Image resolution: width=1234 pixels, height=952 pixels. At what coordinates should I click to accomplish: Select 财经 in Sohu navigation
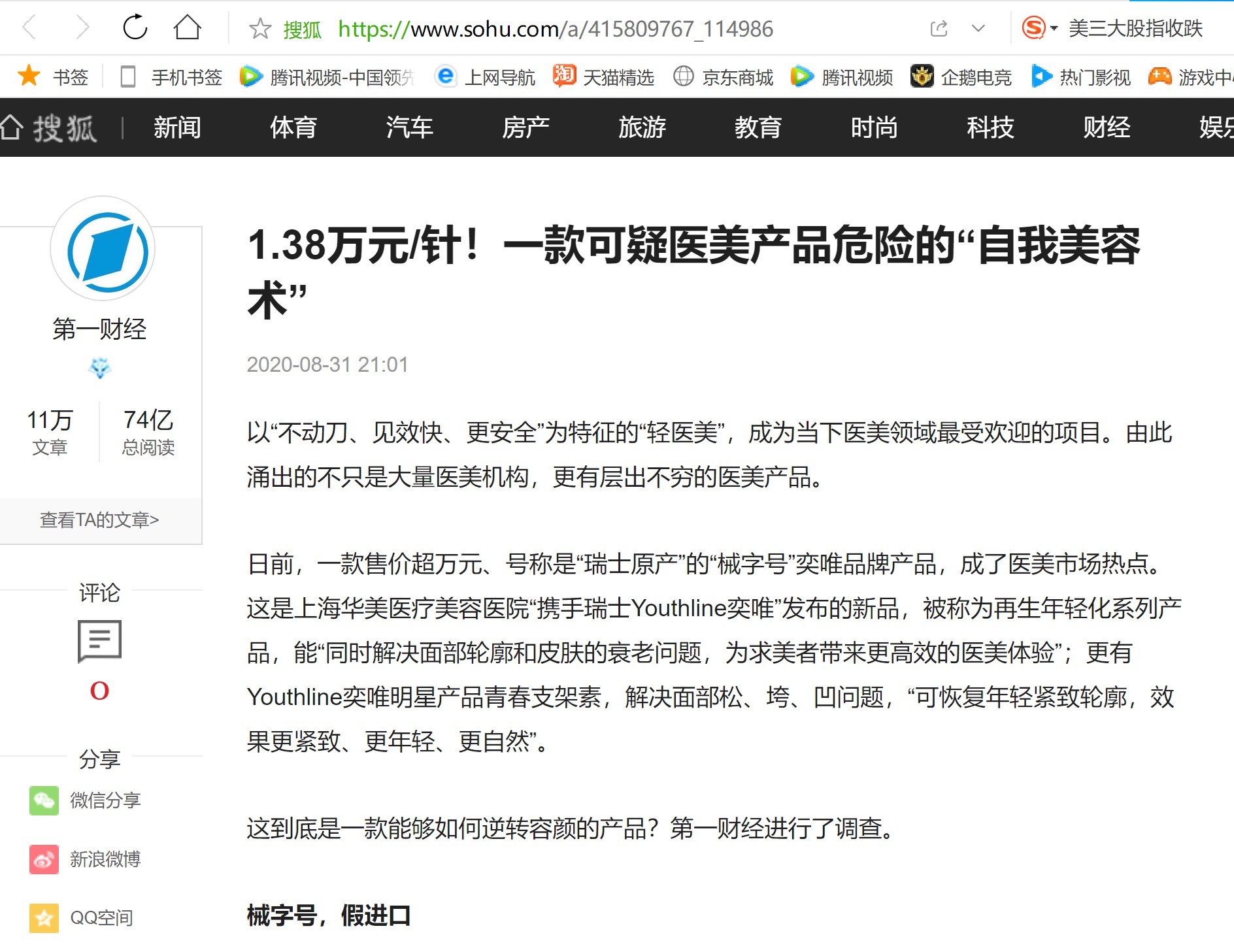tap(1107, 127)
